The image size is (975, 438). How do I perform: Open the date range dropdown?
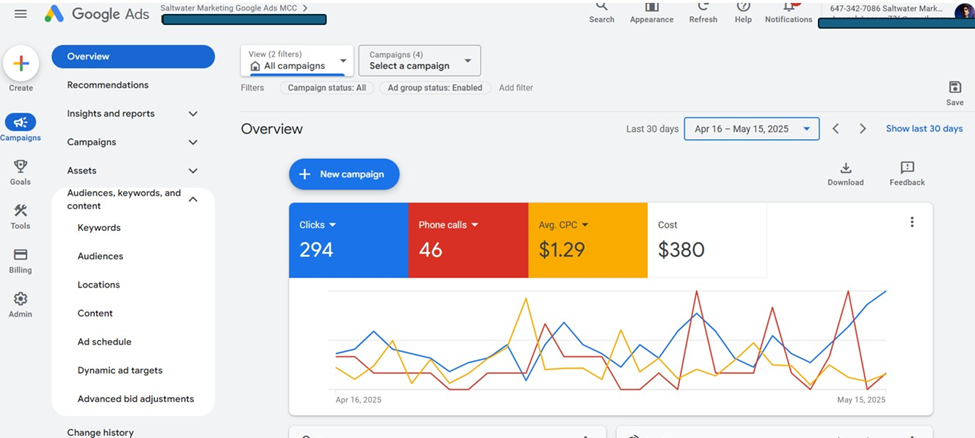click(x=751, y=129)
